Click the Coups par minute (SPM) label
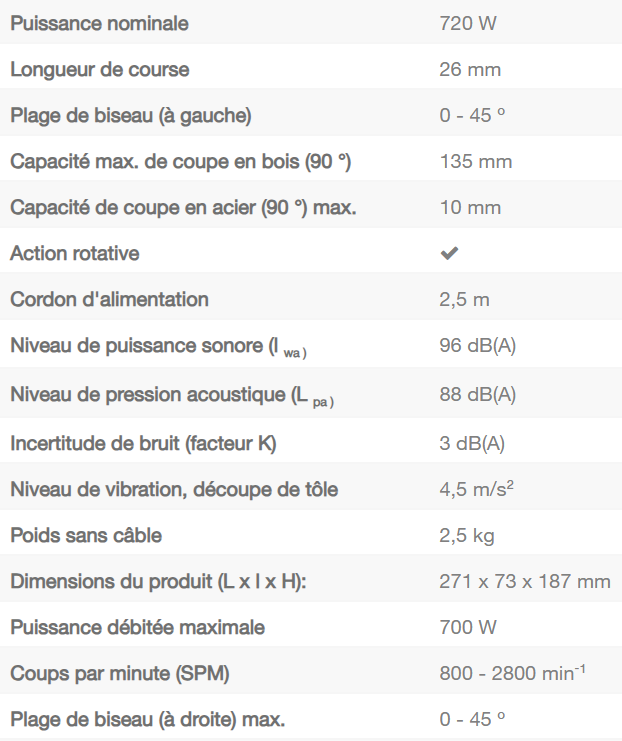 (120, 673)
